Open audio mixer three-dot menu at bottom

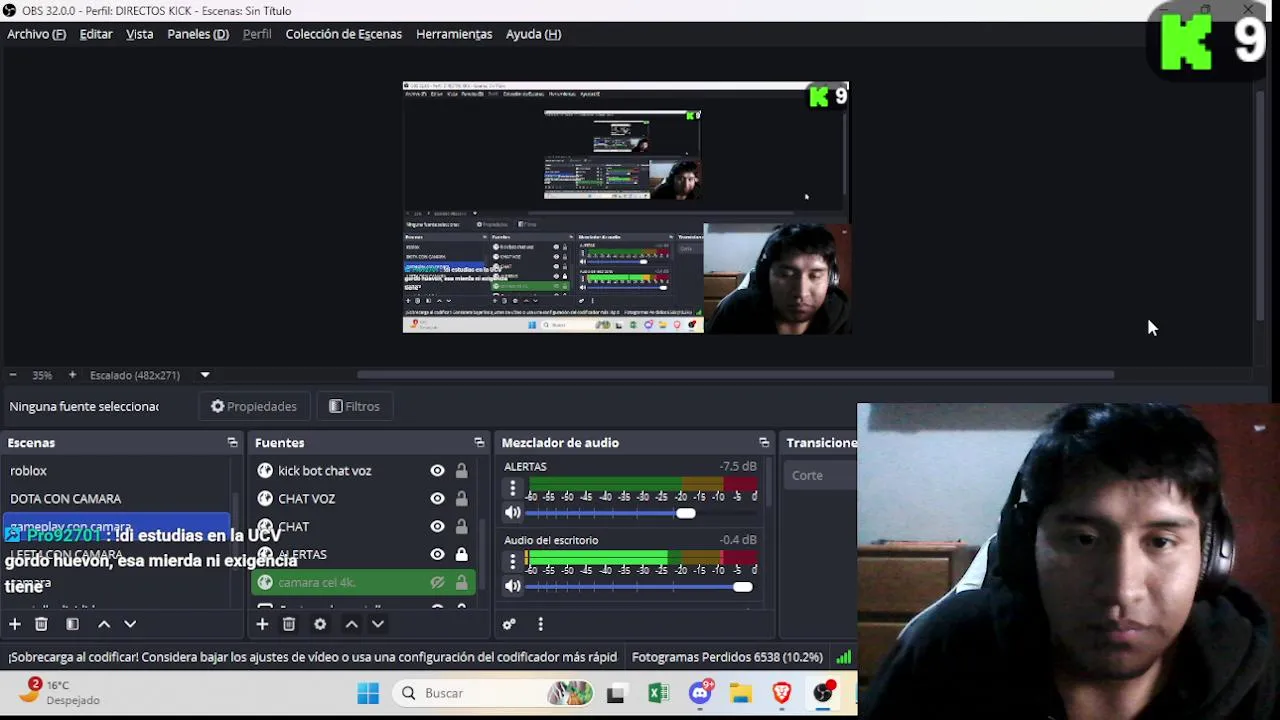tap(540, 624)
